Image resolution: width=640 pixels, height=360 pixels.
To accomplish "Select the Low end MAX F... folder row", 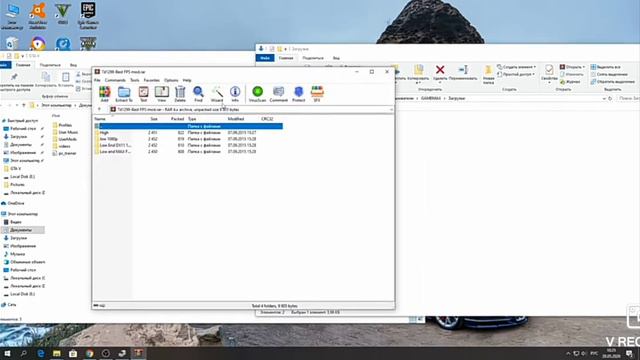I will point(188,151).
